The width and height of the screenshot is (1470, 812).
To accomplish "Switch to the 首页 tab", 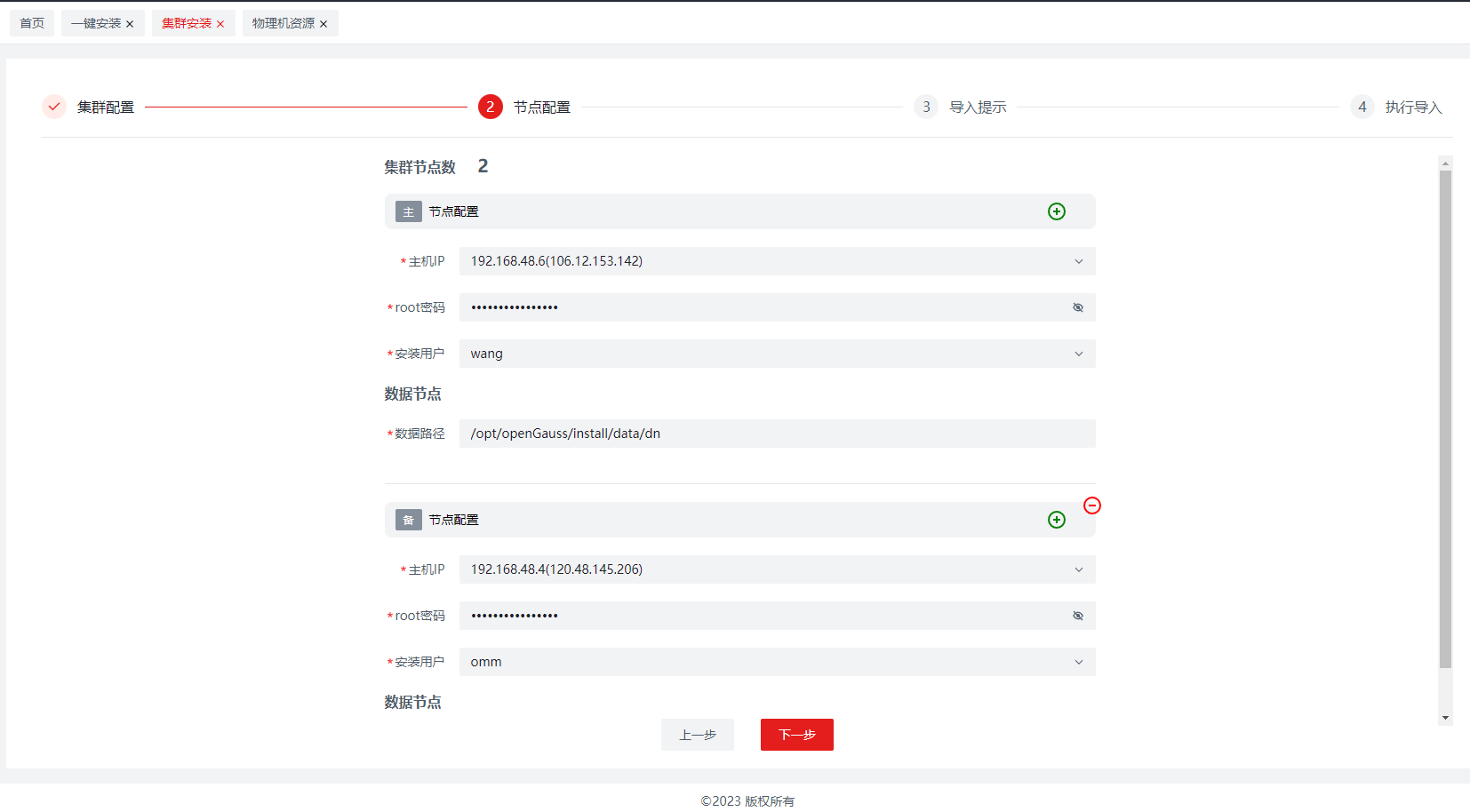I will click(x=32, y=23).
